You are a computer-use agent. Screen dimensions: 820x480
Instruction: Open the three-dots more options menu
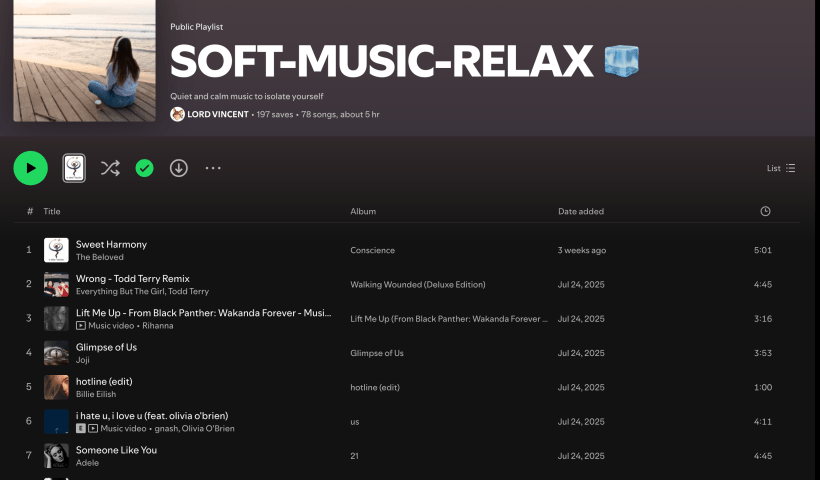[x=213, y=168]
